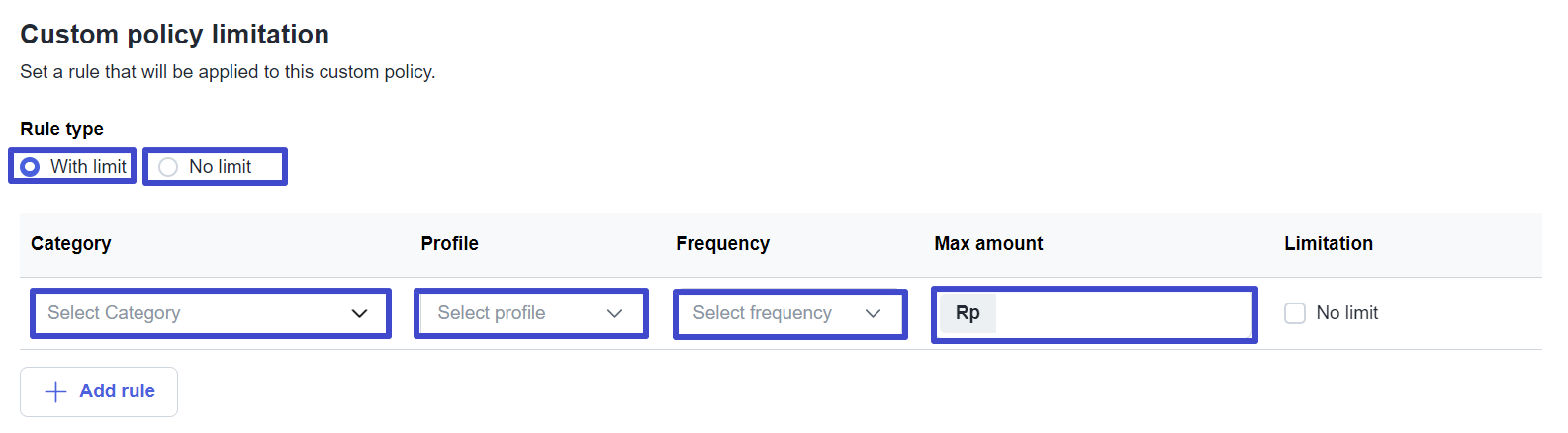Click the plus icon beside Add rule
The height and width of the screenshot is (433, 1568).
click(56, 391)
